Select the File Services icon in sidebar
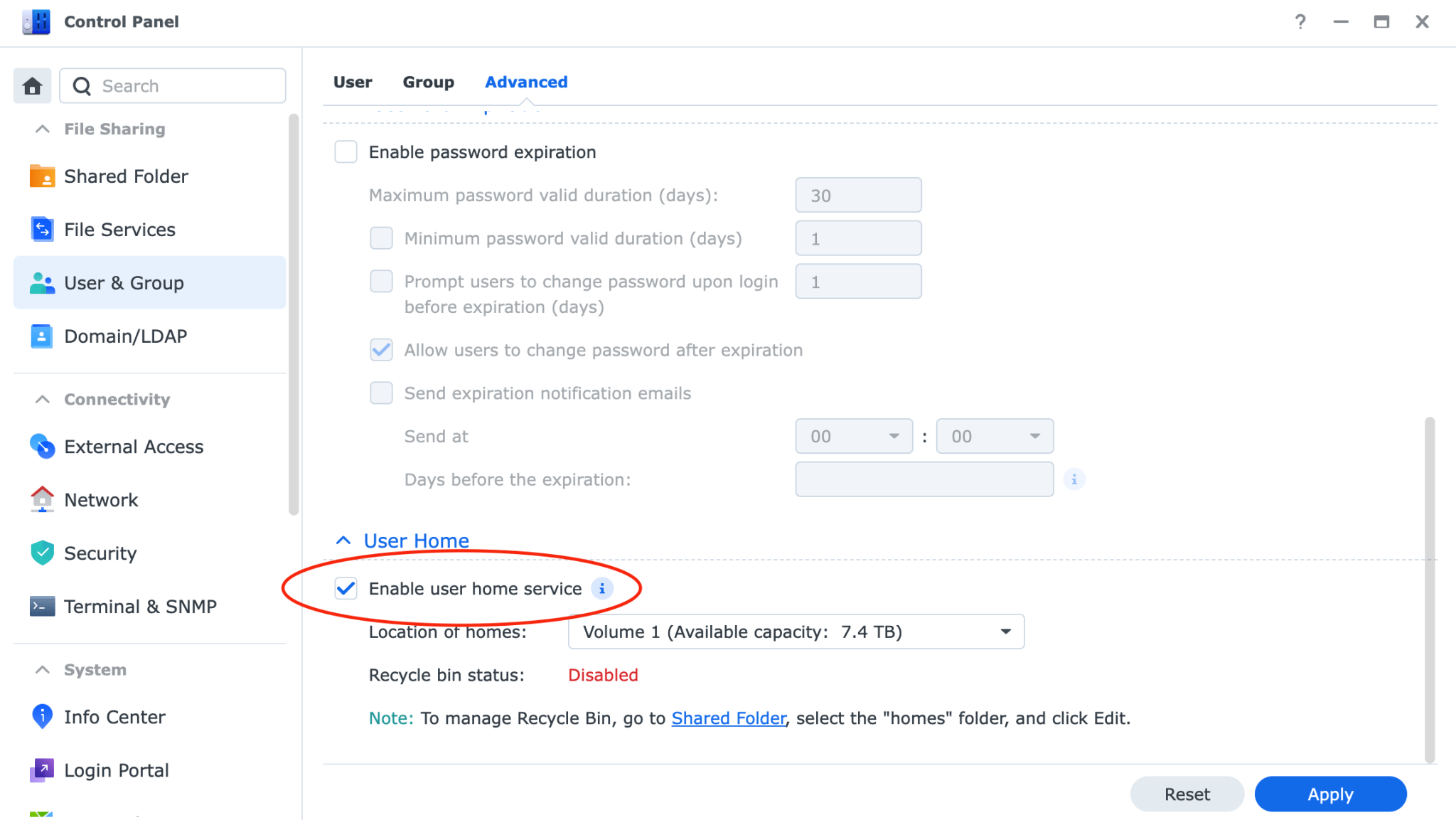 click(x=43, y=229)
